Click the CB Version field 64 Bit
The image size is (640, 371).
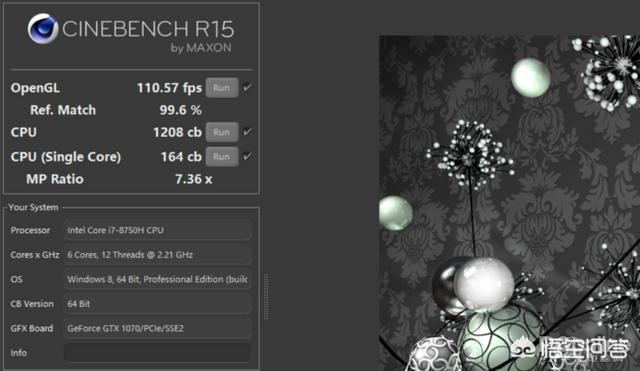157,304
